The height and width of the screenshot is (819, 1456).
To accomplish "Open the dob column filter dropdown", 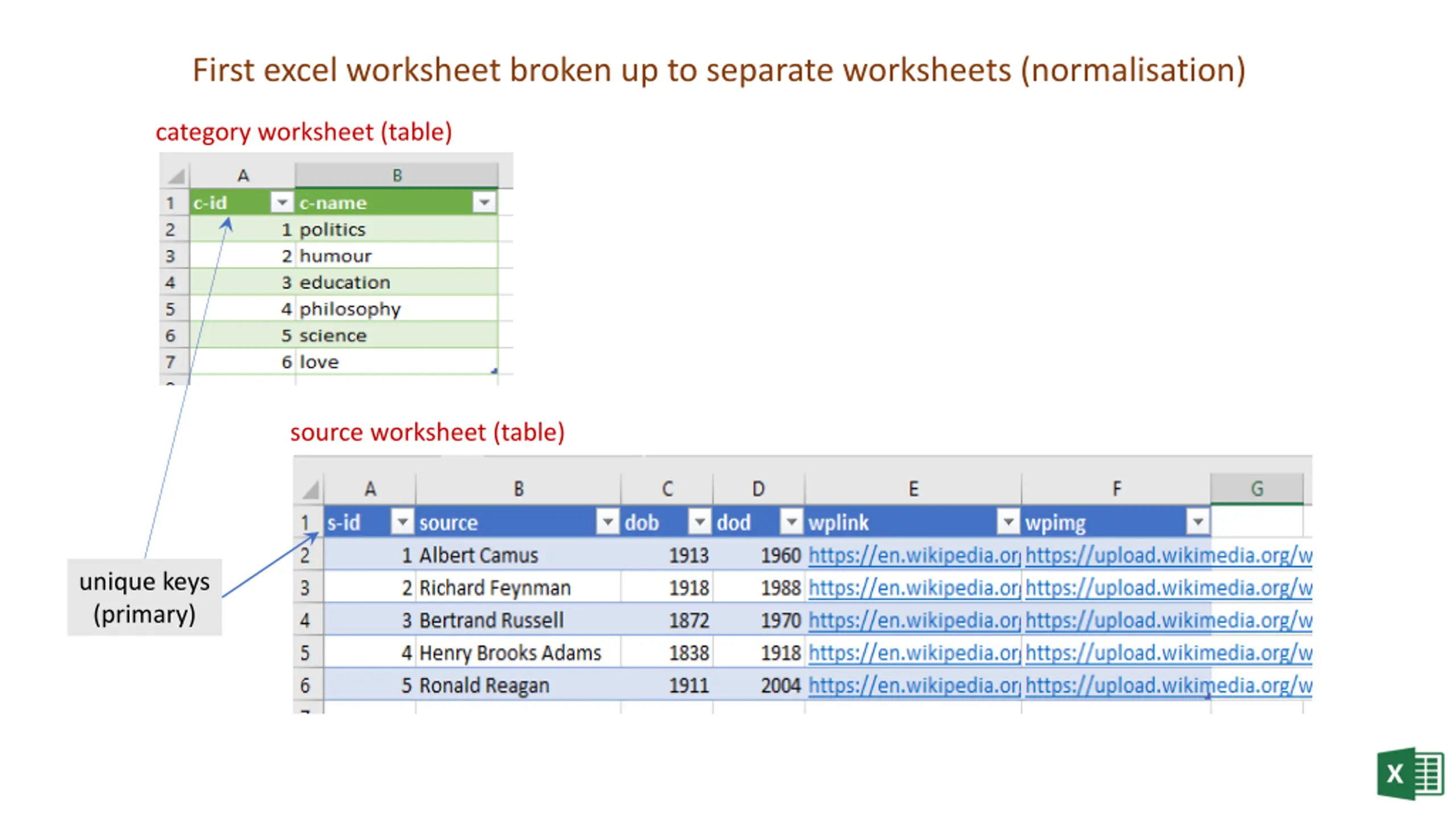I will 700,522.
